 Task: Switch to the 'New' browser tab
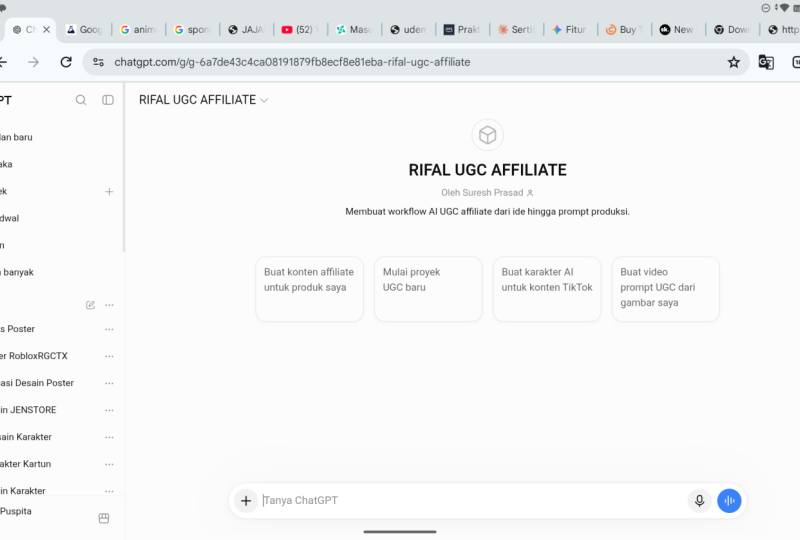pos(679,30)
